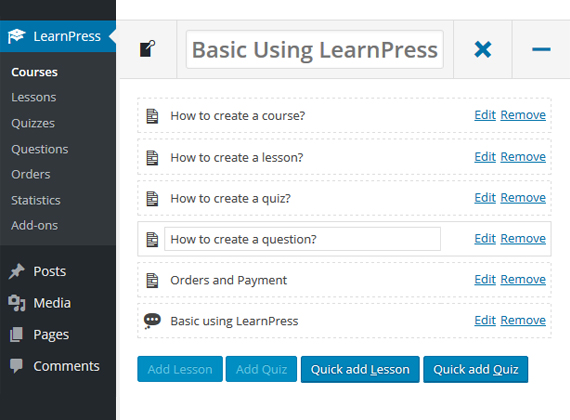Edit How to create a lesson? item
Screen dimensions: 570x420
pos(485,157)
